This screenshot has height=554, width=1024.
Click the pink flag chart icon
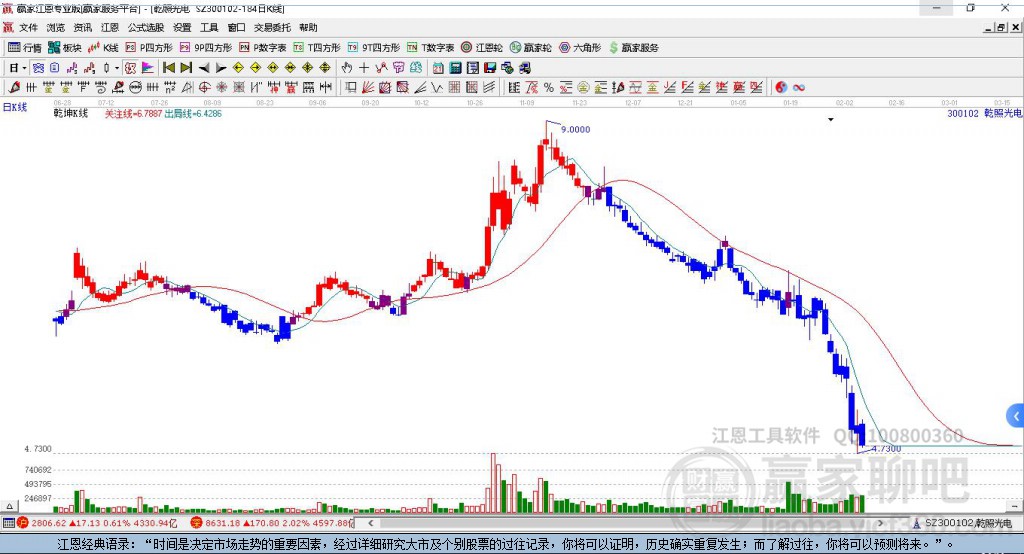(148, 68)
